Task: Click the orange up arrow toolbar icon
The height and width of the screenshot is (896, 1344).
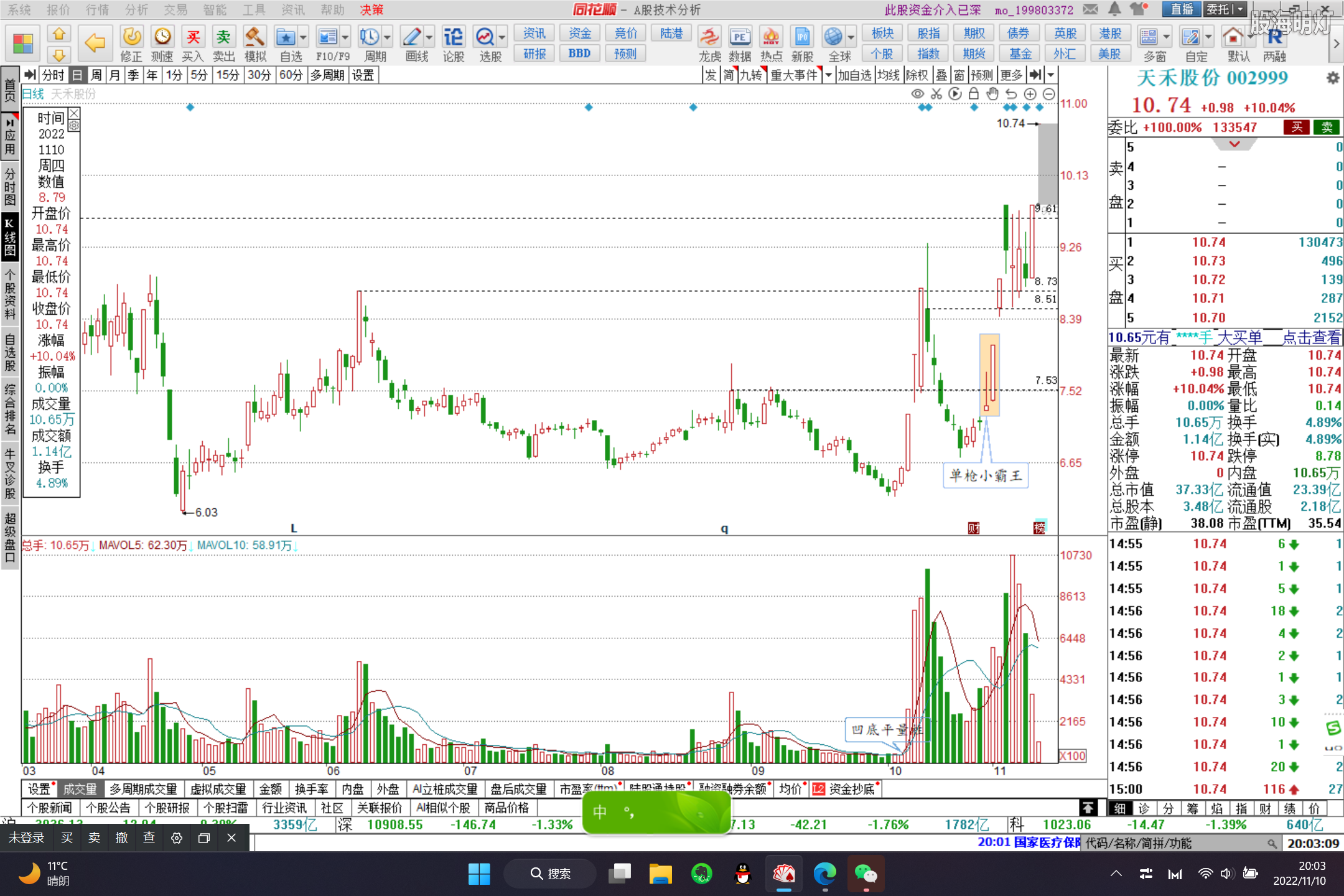Action: (x=59, y=34)
